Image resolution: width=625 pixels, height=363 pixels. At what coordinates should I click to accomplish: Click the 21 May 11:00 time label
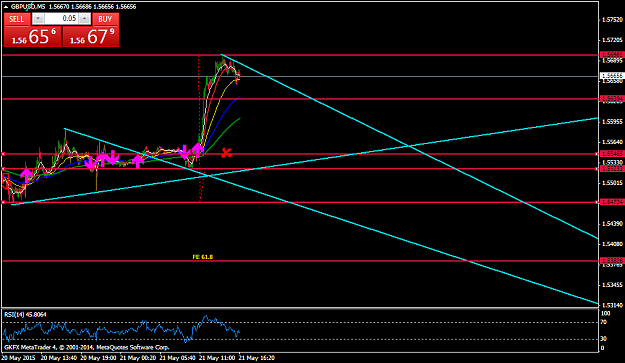pos(217,358)
